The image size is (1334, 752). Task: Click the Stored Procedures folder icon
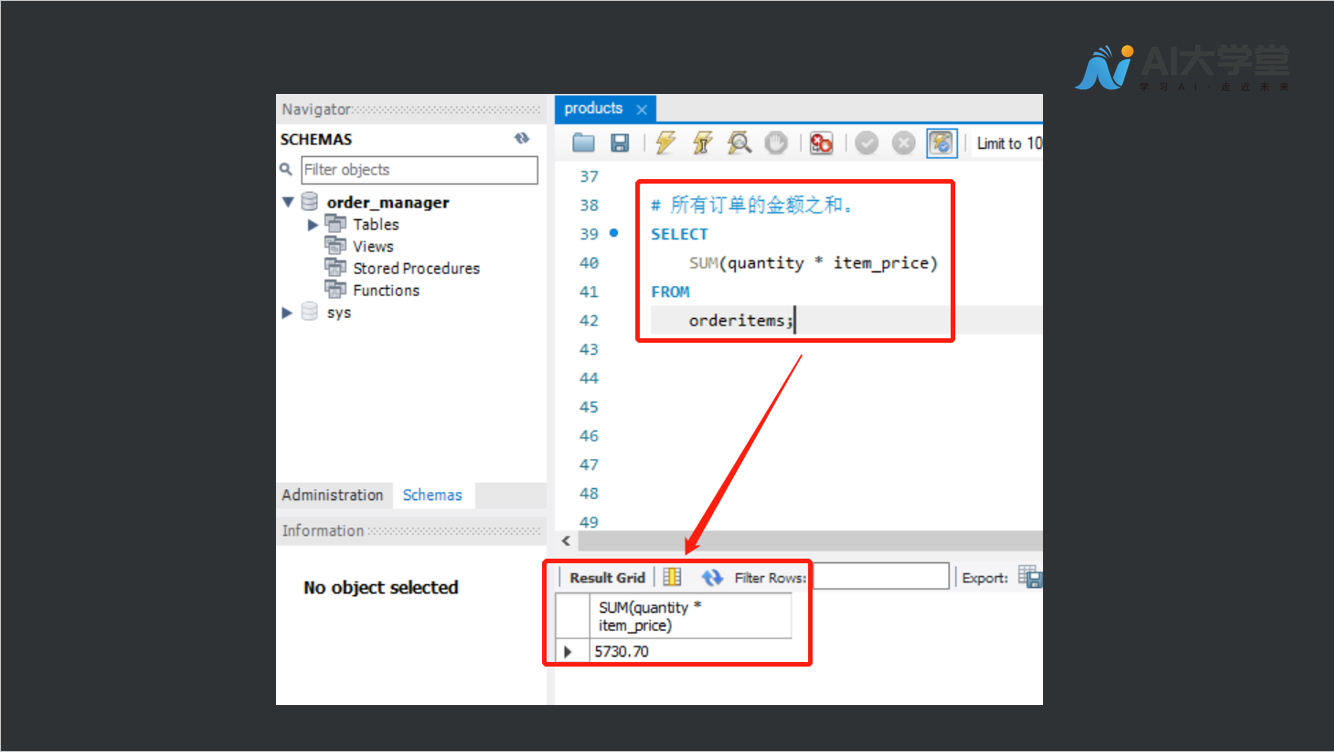click(335, 268)
